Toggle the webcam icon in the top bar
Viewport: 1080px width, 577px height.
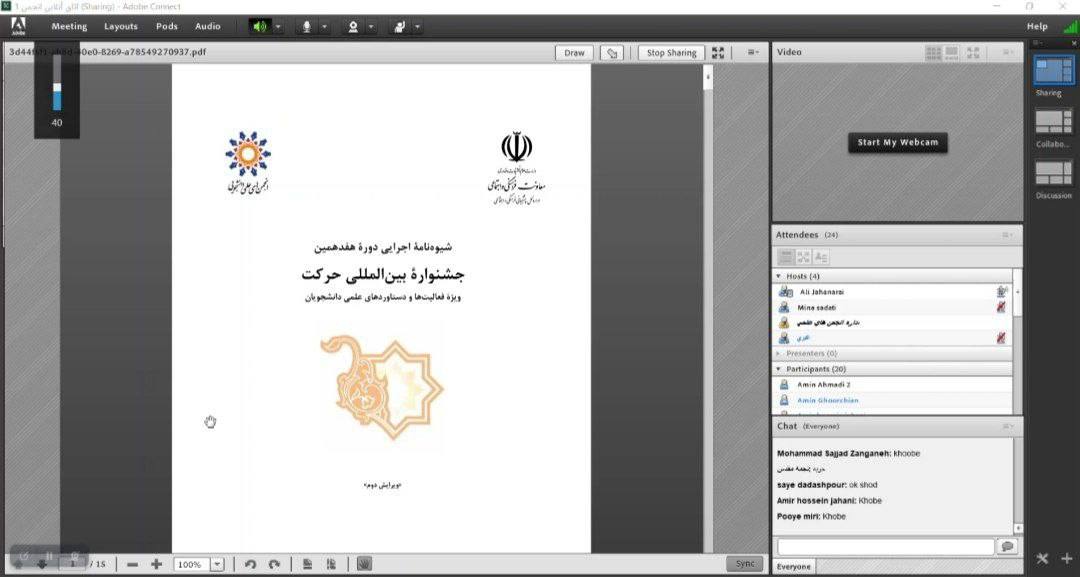pos(353,26)
